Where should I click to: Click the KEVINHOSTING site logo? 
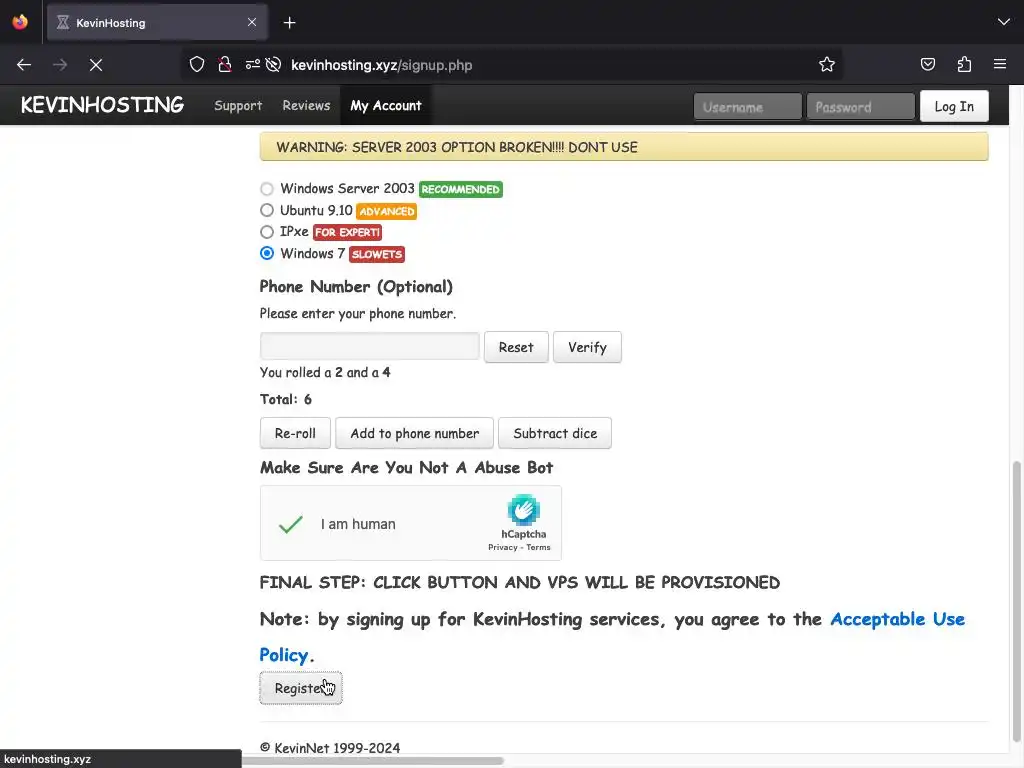tap(102, 105)
